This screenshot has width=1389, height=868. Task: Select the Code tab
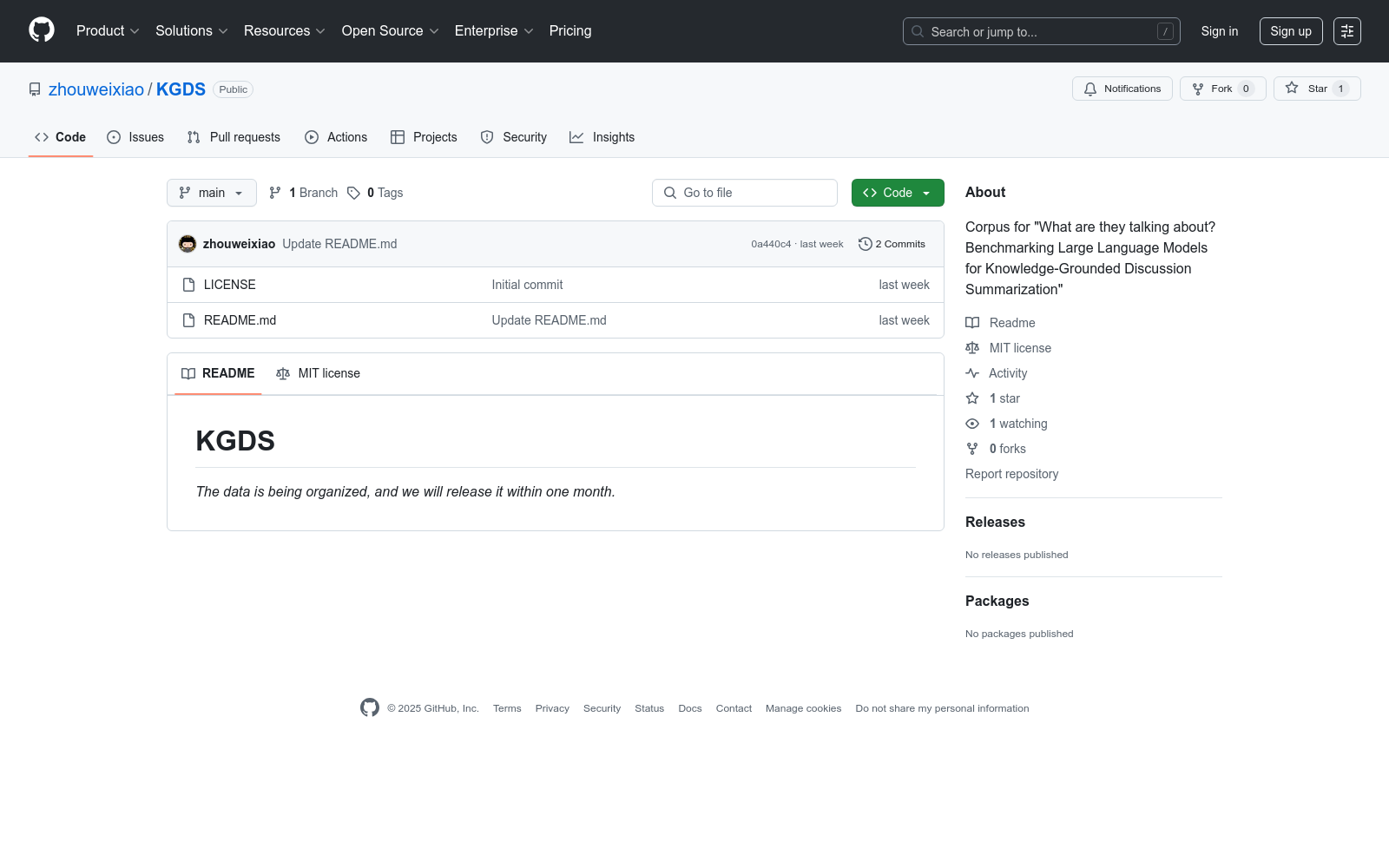pyautogui.click(x=61, y=137)
